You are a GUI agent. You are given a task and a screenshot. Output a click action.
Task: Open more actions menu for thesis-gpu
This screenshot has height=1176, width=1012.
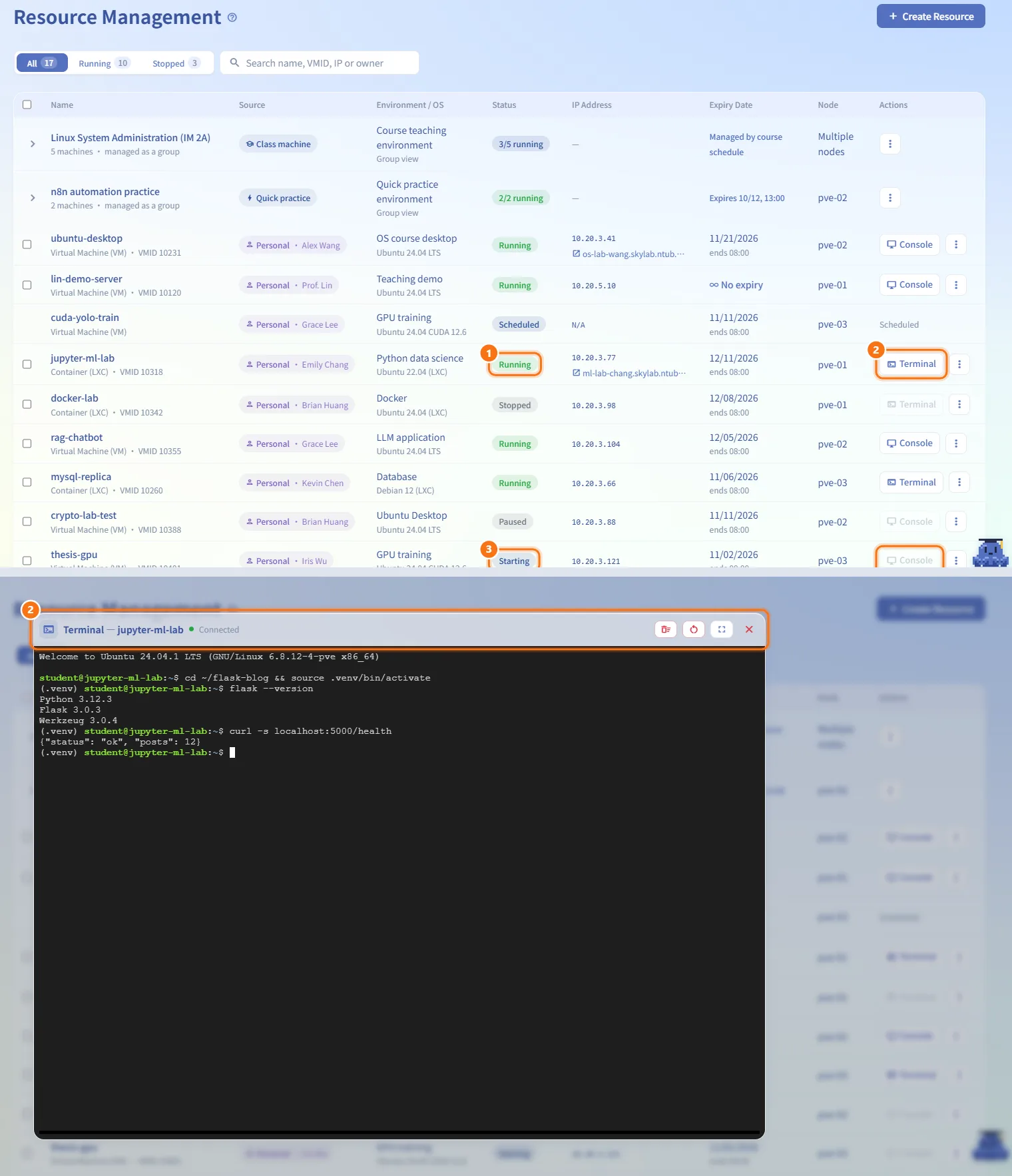(x=956, y=561)
